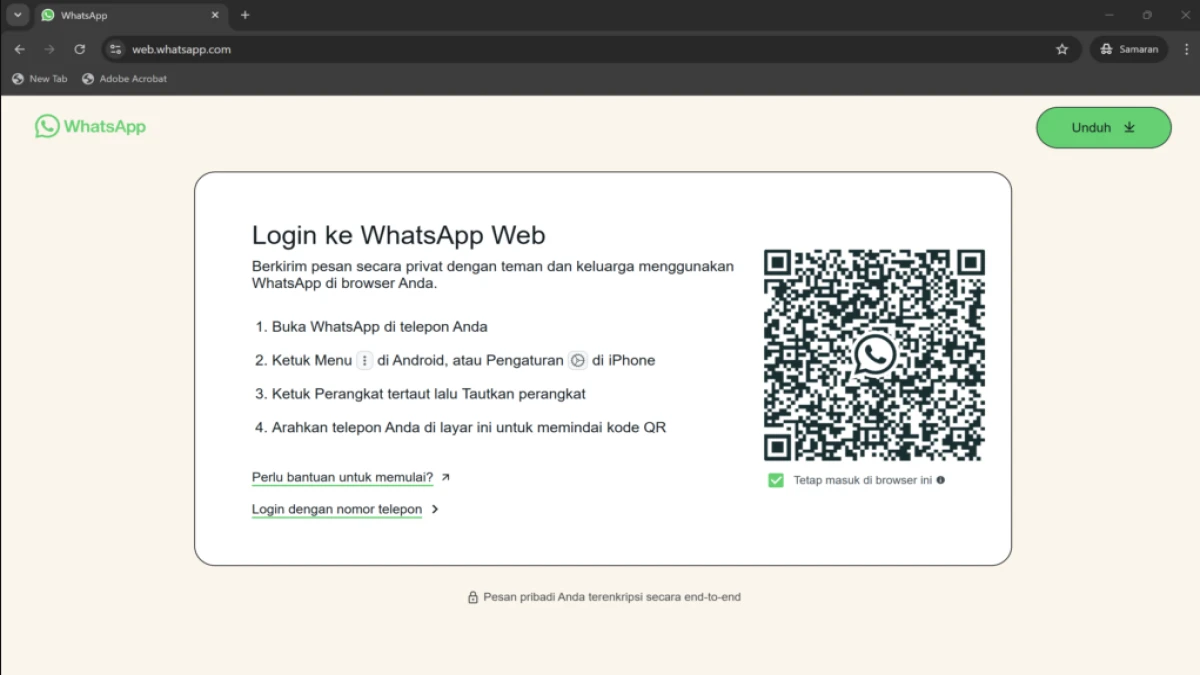The height and width of the screenshot is (675, 1200).
Task: Click 'Login ke WhatsApp Web' heading
Action: [x=399, y=235]
